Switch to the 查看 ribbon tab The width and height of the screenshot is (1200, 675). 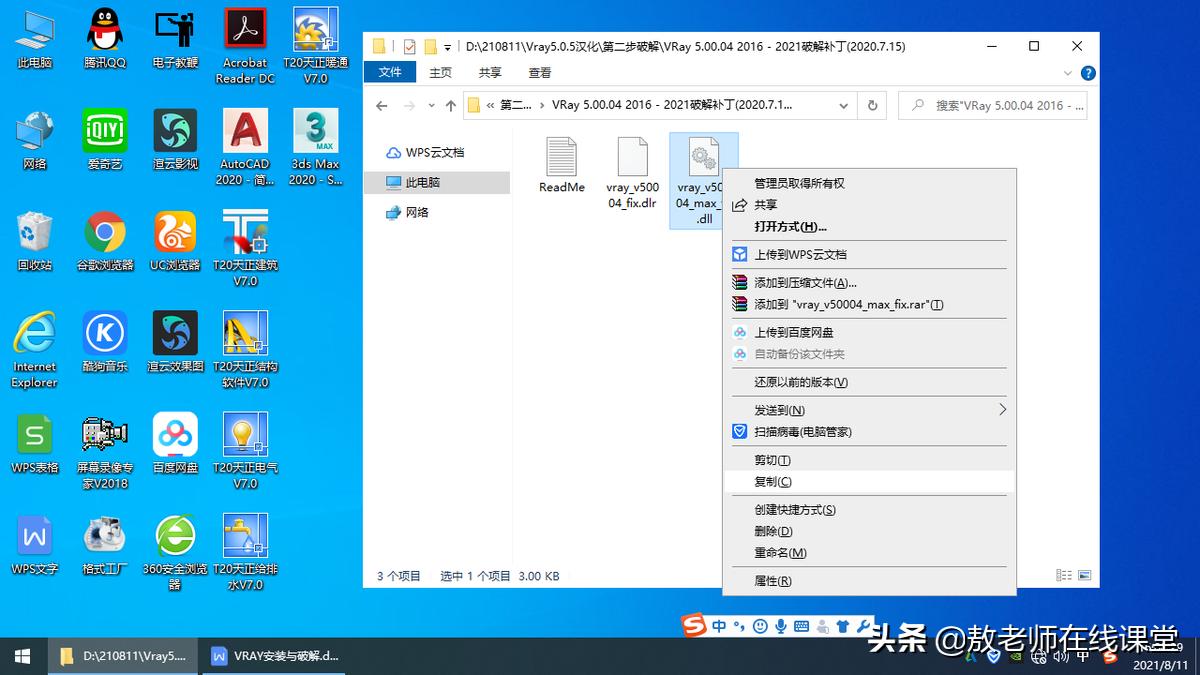(538, 72)
